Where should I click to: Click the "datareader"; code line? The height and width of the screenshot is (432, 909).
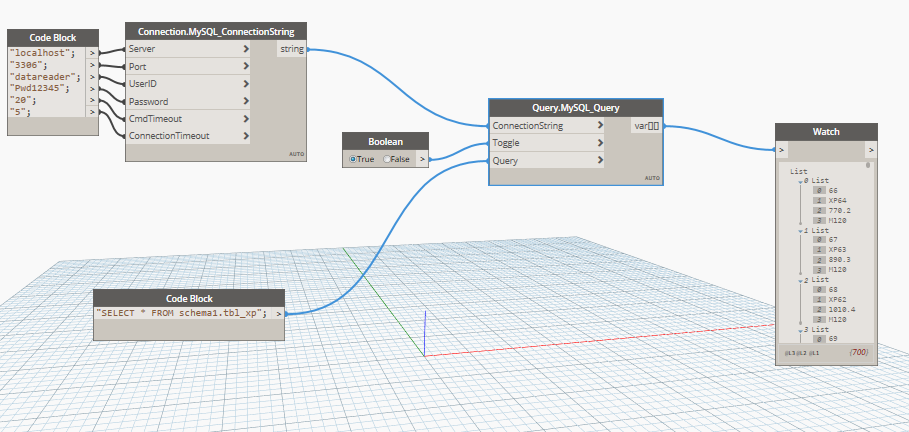pyautogui.click(x=45, y=76)
